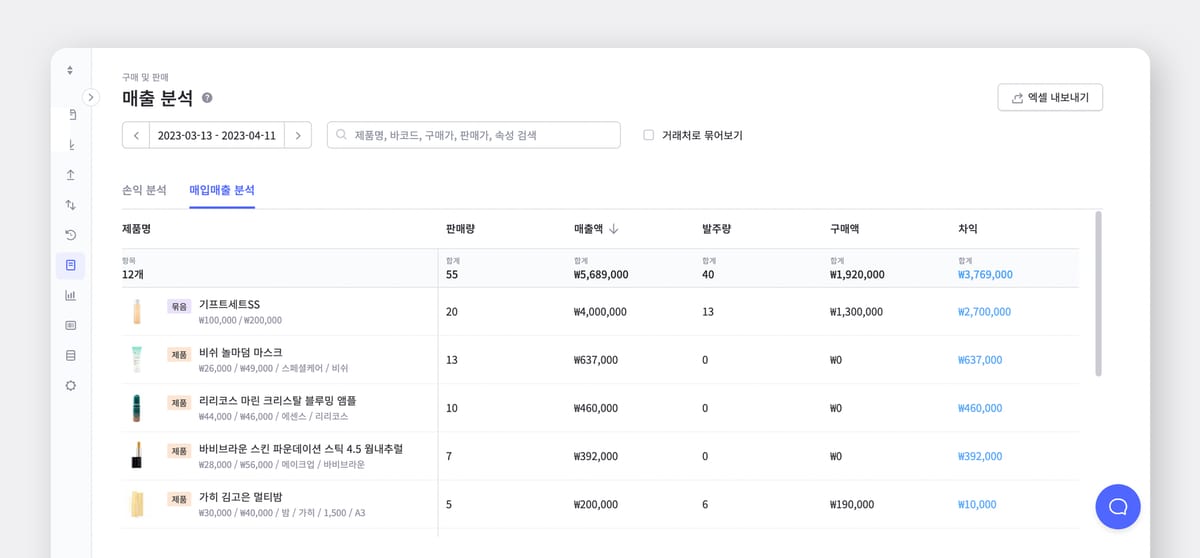Click the 엑셀 내보내기 export button
1200x558 pixels.
pos(1050,97)
